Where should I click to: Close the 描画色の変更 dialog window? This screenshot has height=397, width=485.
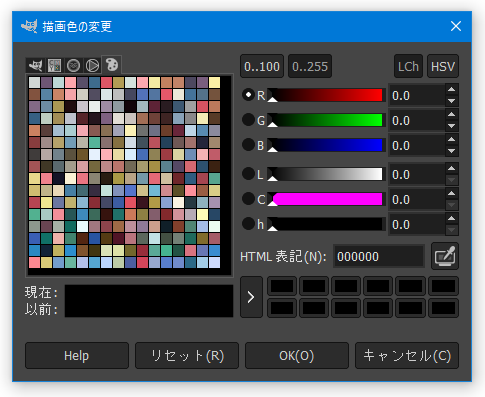pos(456,26)
